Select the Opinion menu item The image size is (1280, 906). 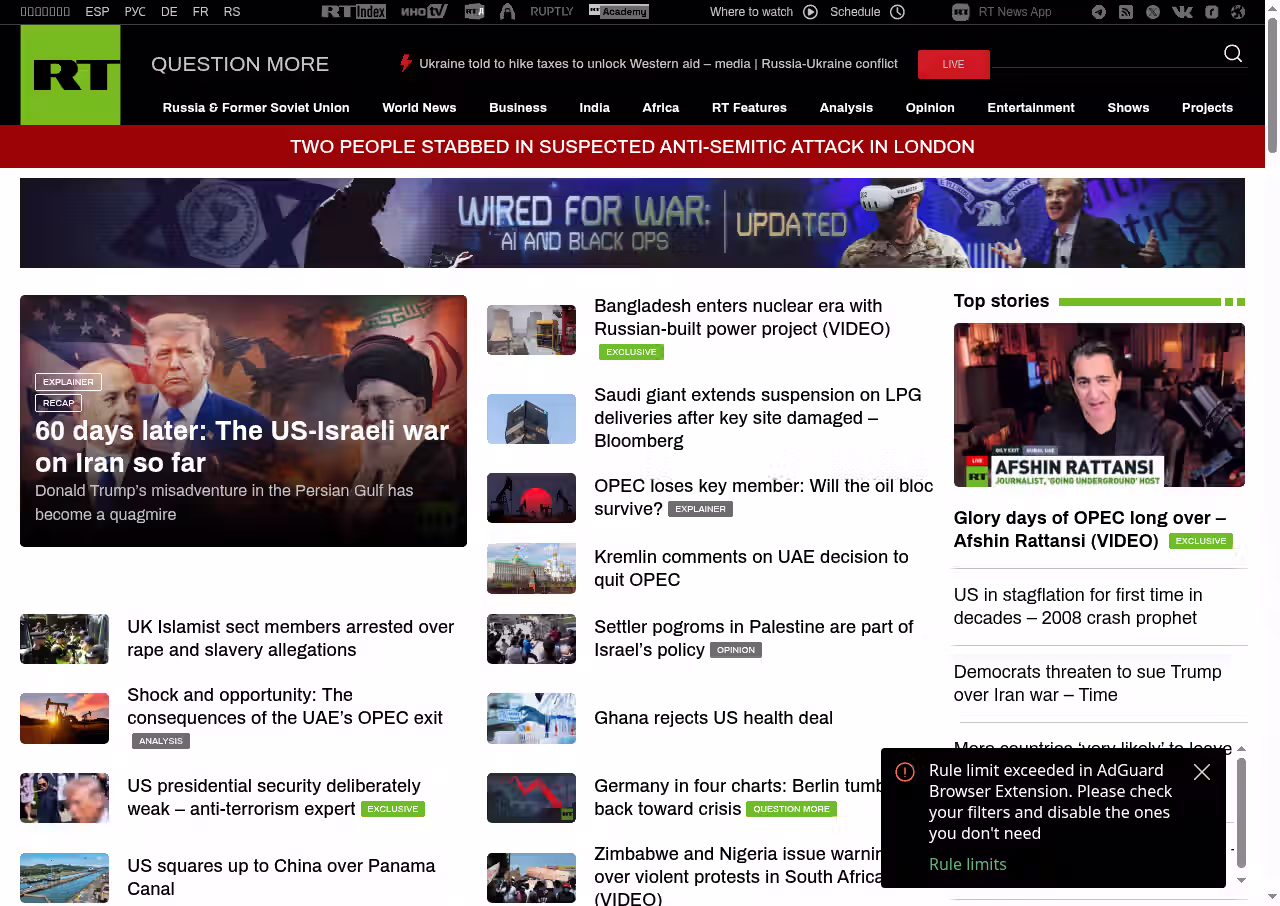pyautogui.click(x=930, y=108)
